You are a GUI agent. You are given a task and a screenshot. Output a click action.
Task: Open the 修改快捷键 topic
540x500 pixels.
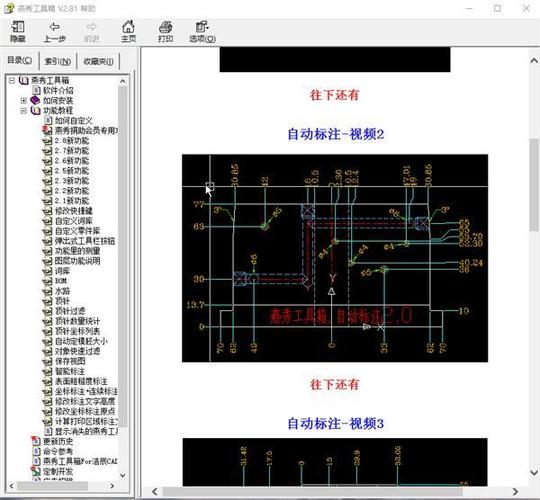coord(73,211)
